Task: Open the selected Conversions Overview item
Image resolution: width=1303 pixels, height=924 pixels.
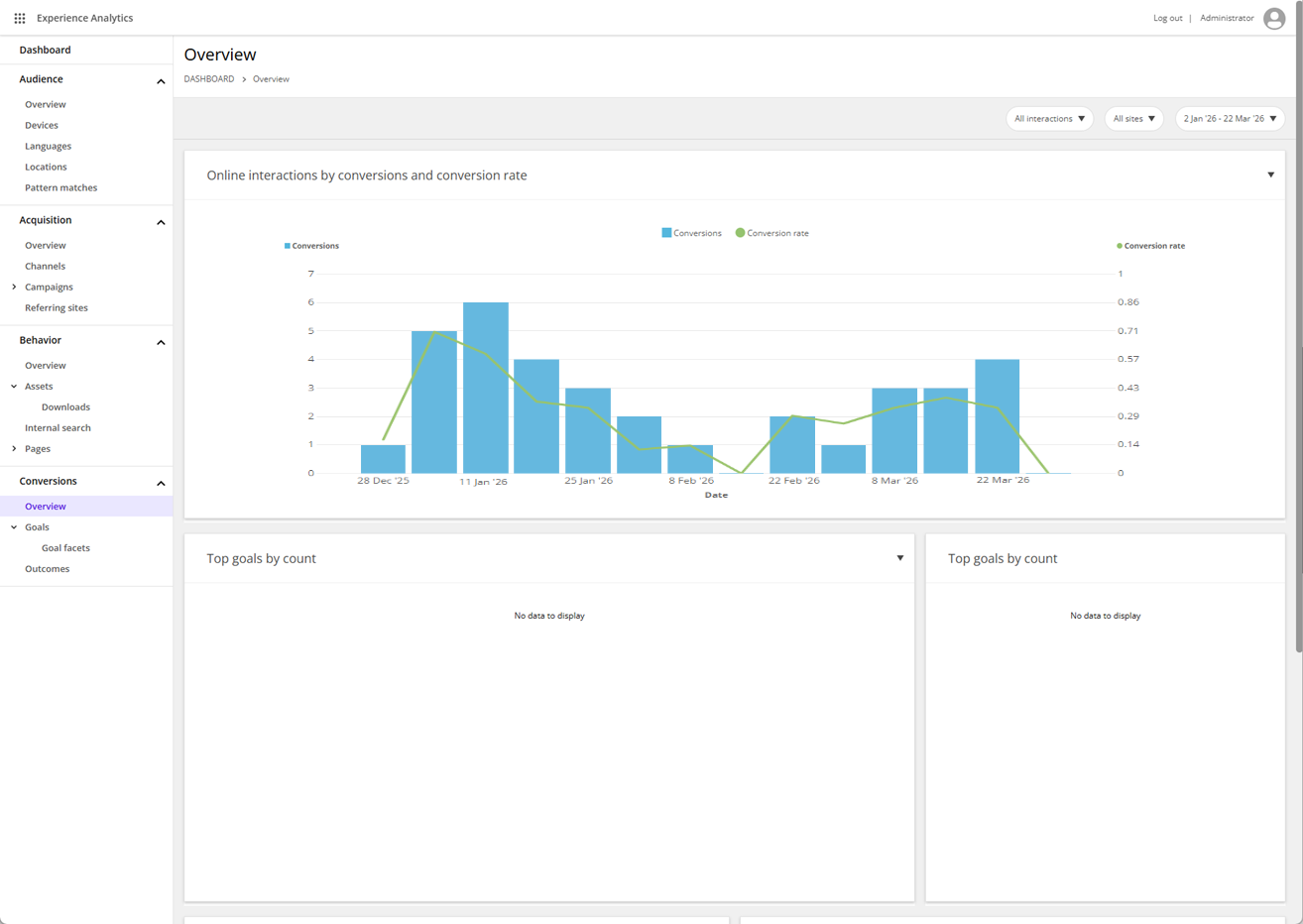Action: tap(86, 506)
